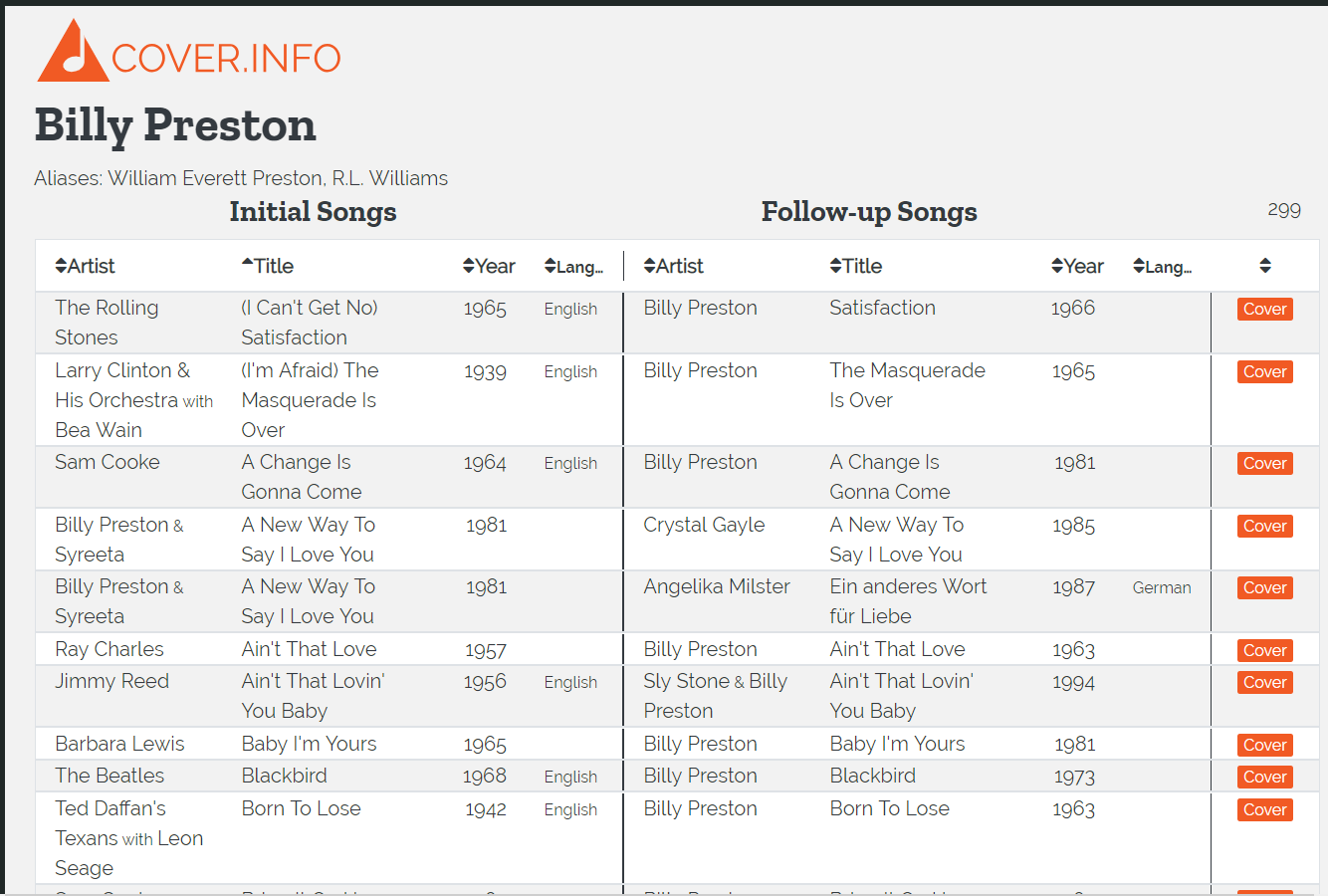The width and height of the screenshot is (1328, 896).
Task: Sort initial songs by Language column
Action: [573, 266]
